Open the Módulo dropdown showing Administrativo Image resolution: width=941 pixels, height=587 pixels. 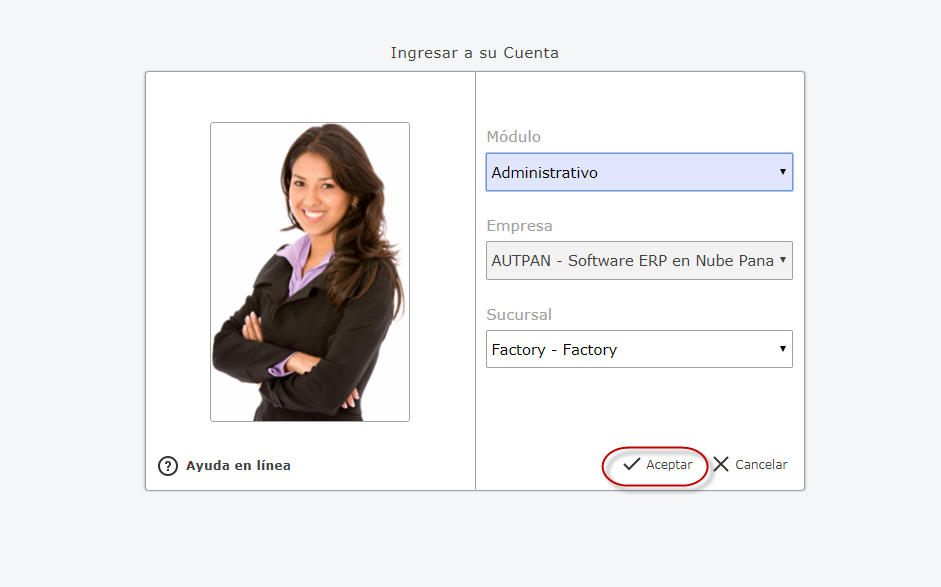(639, 172)
